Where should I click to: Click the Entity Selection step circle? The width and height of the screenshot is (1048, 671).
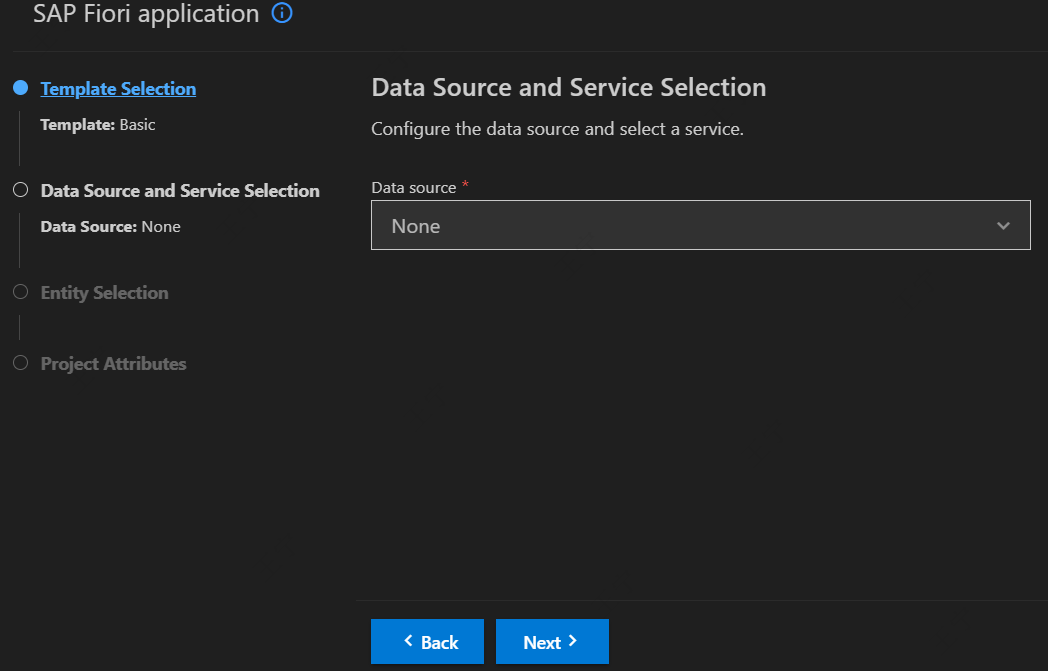point(20,292)
